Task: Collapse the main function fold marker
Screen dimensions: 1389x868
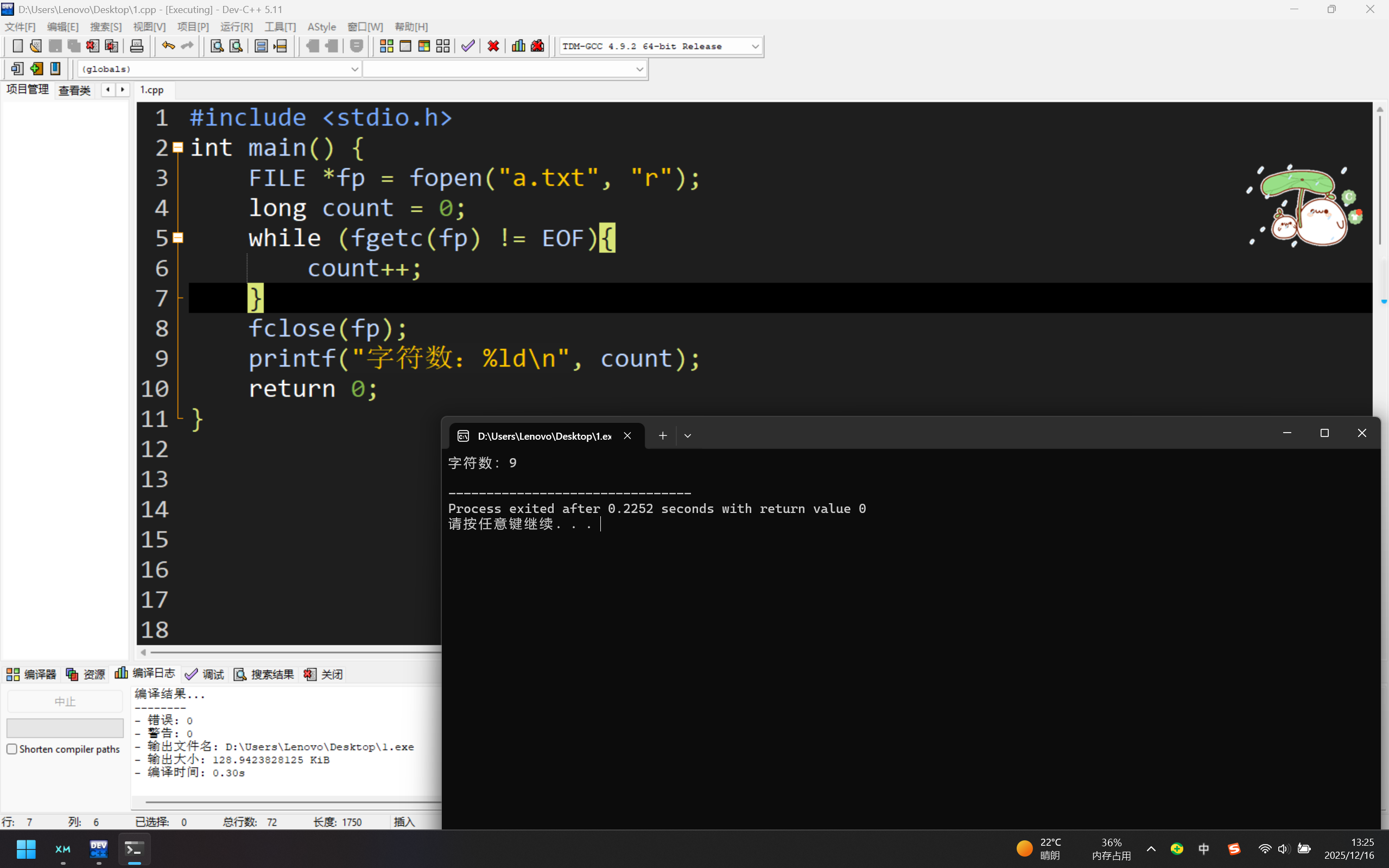Action: (x=178, y=148)
